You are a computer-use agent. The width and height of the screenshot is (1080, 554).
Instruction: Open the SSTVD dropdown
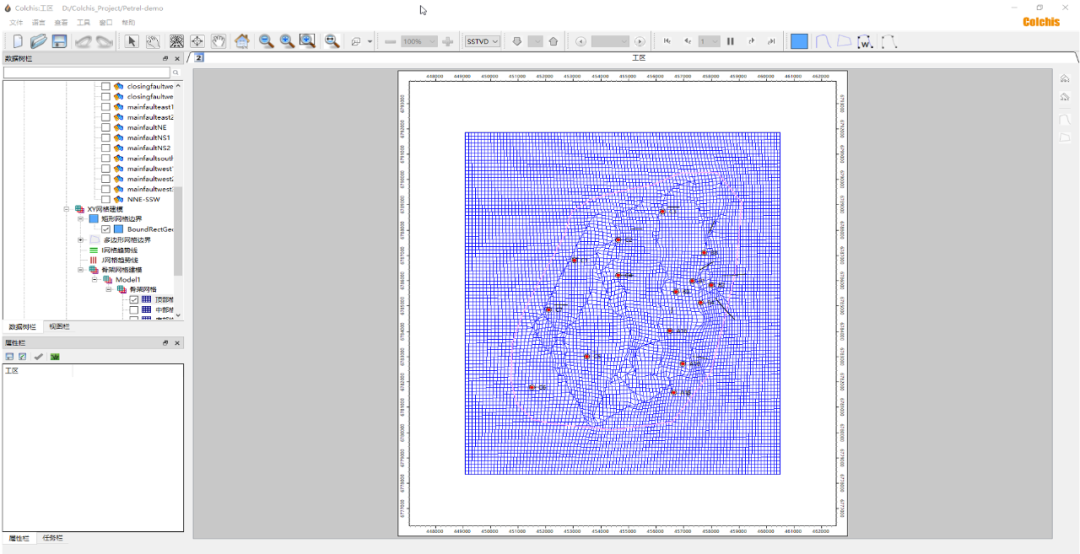(x=482, y=41)
